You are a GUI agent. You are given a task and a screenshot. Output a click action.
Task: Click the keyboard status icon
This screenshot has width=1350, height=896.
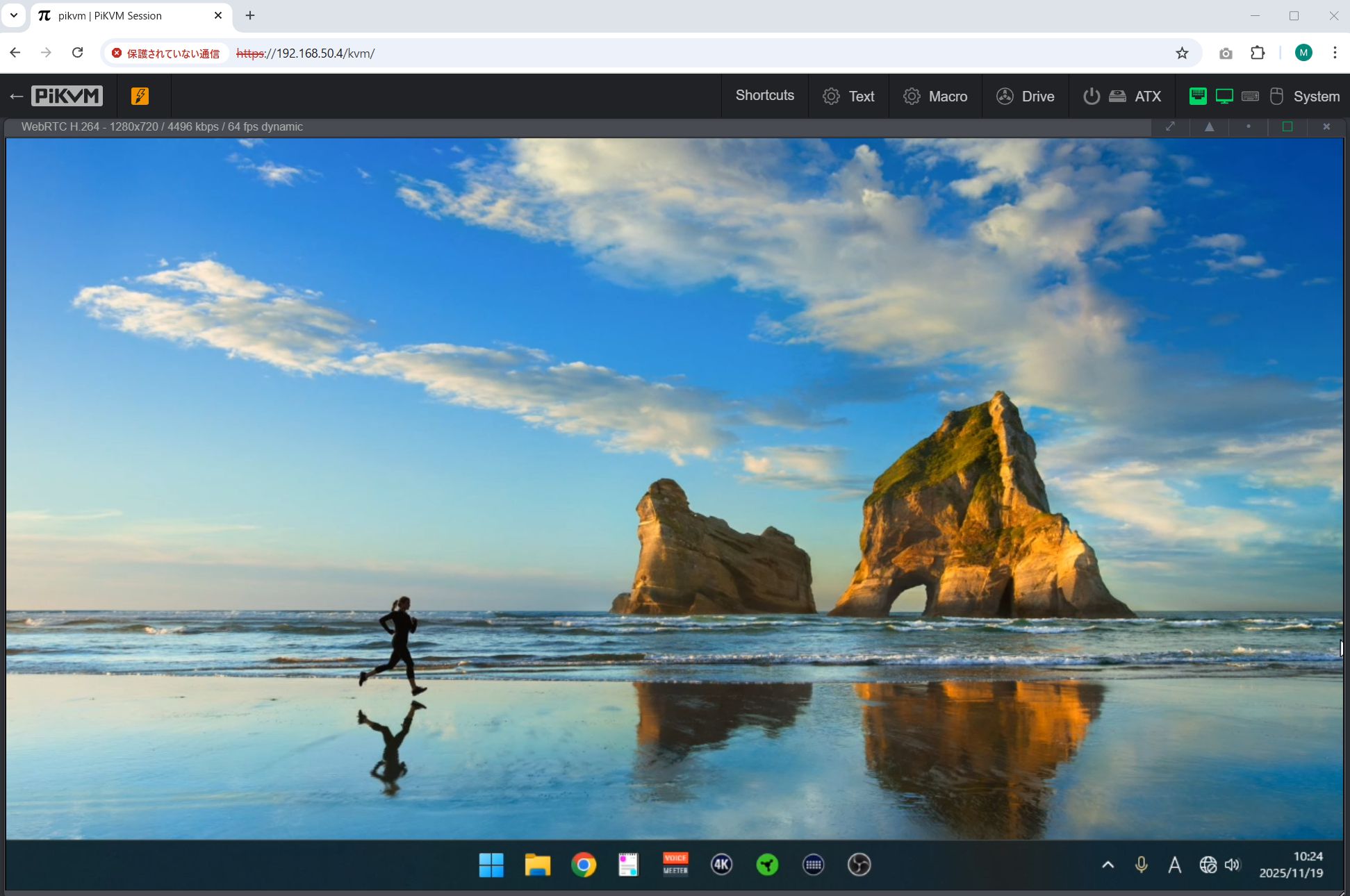(1250, 96)
